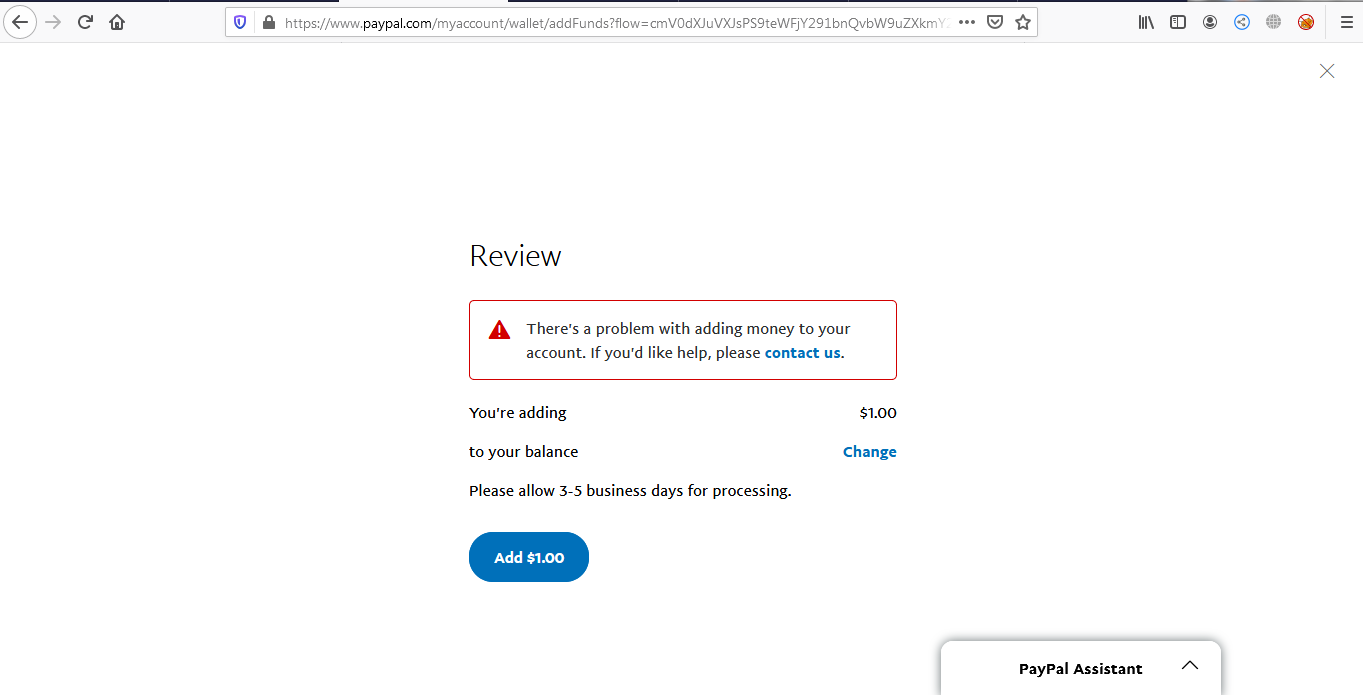This screenshot has width=1363, height=695.
Task: Open the Firefox account icon
Action: pyautogui.click(x=1210, y=22)
